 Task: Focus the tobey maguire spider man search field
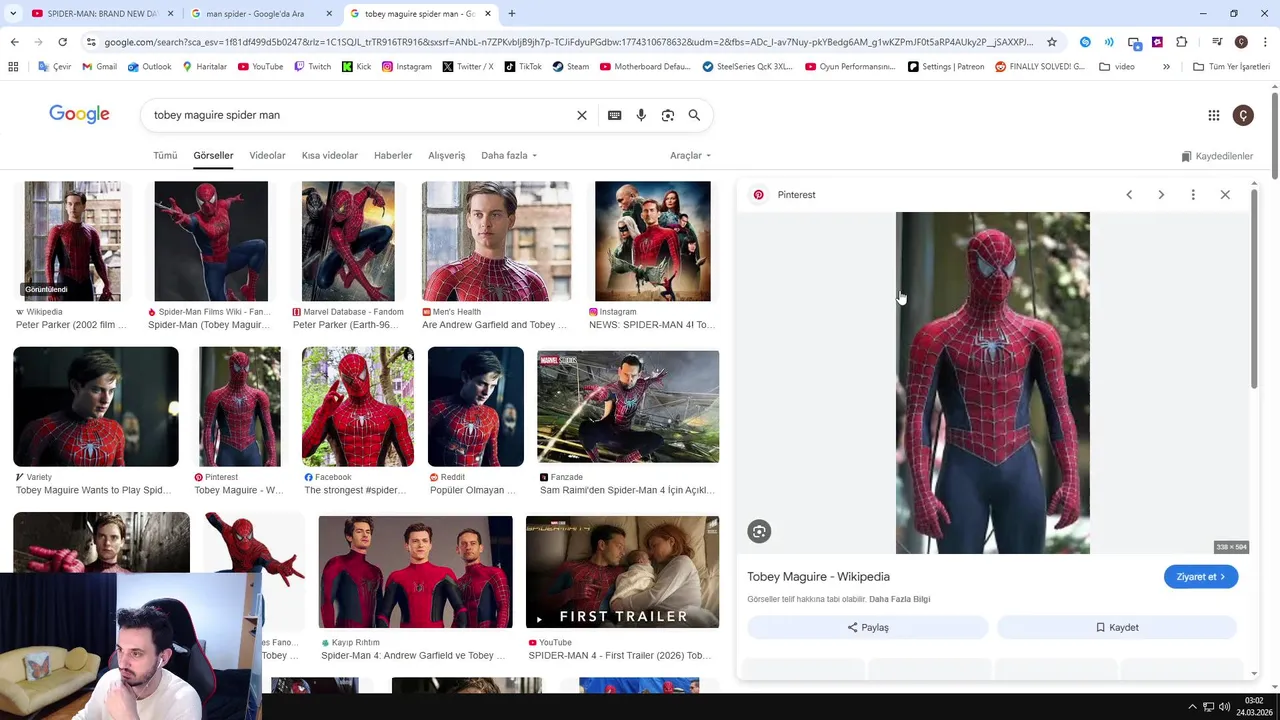click(x=360, y=115)
